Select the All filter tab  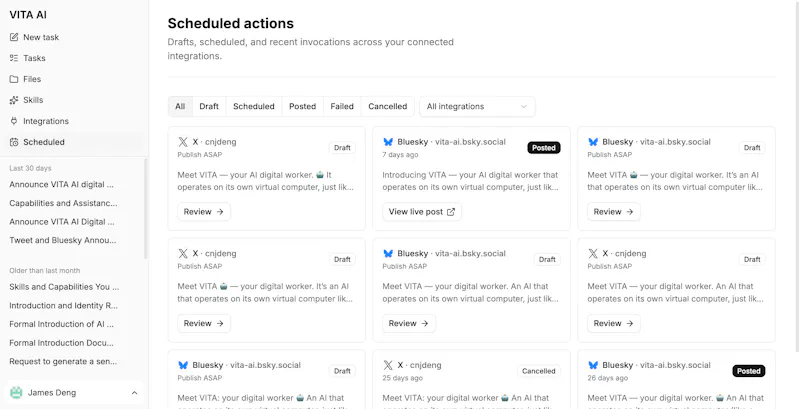[180, 107]
